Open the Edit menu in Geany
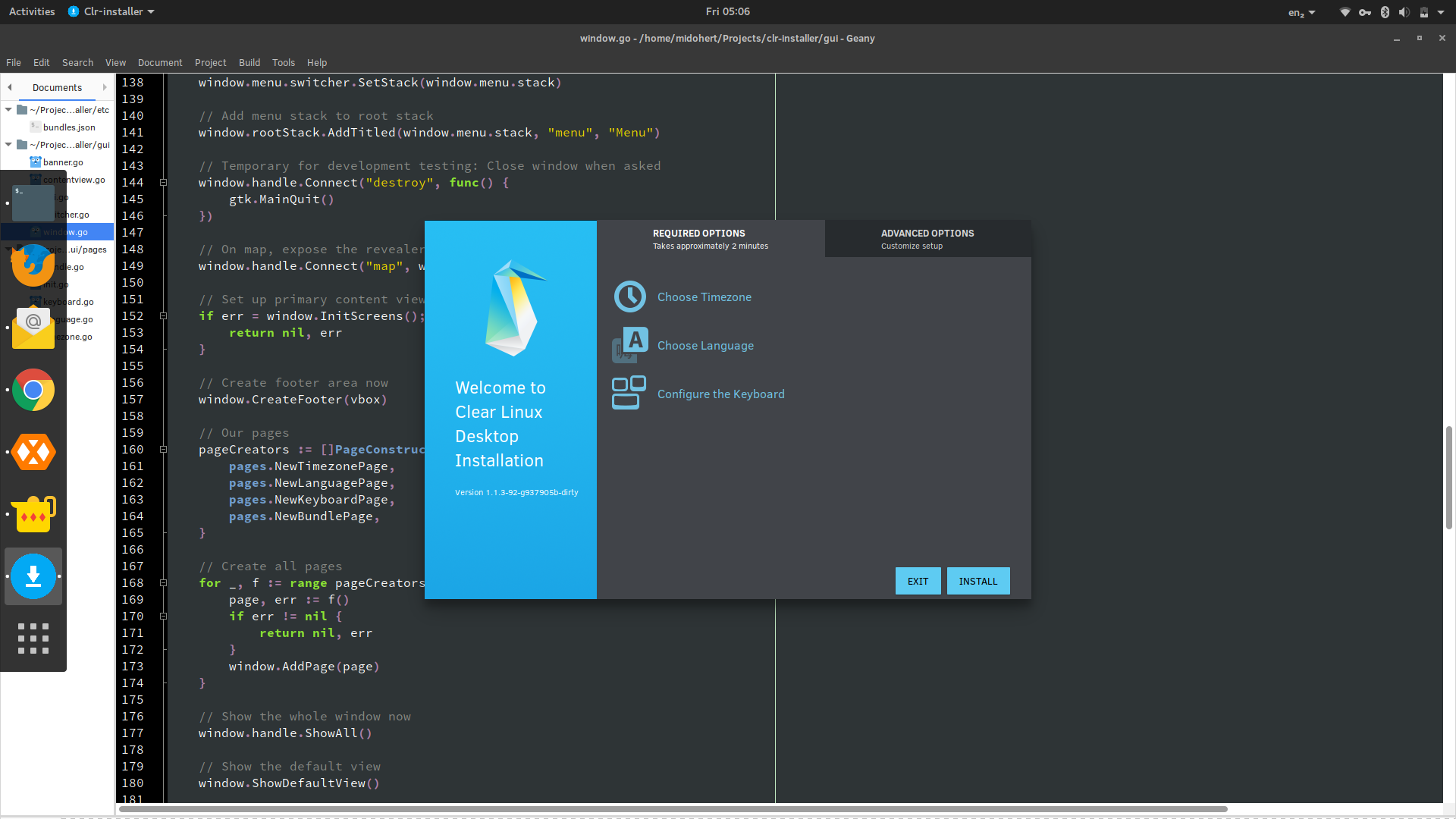 pyautogui.click(x=42, y=62)
